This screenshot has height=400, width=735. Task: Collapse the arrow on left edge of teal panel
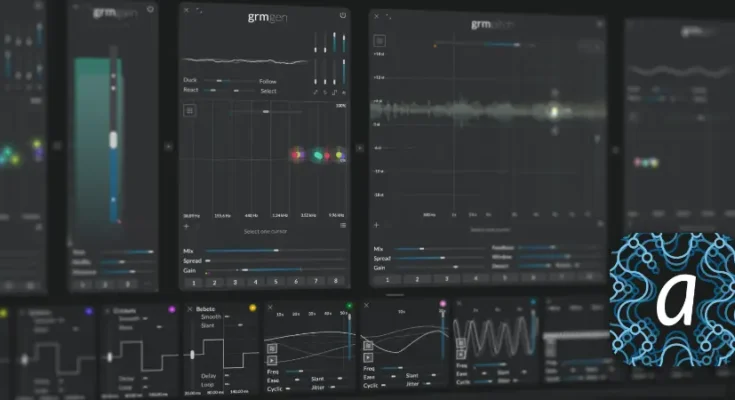57,146
